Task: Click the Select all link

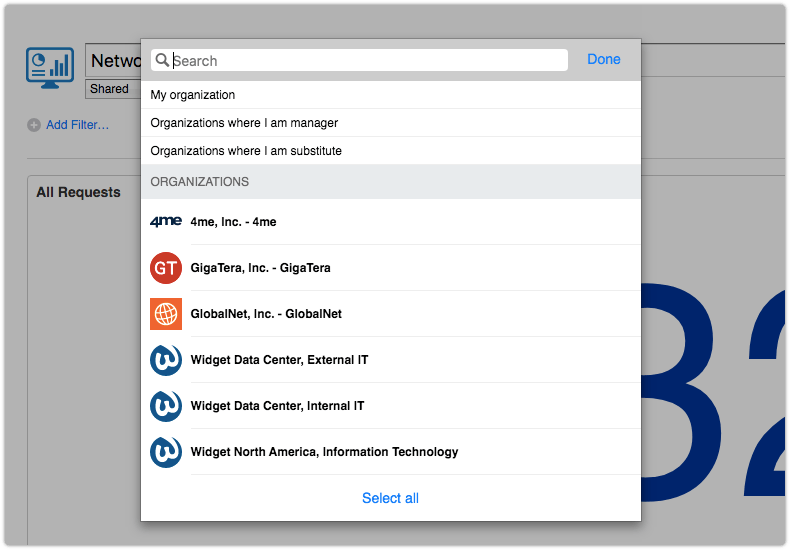Action: [x=390, y=498]
